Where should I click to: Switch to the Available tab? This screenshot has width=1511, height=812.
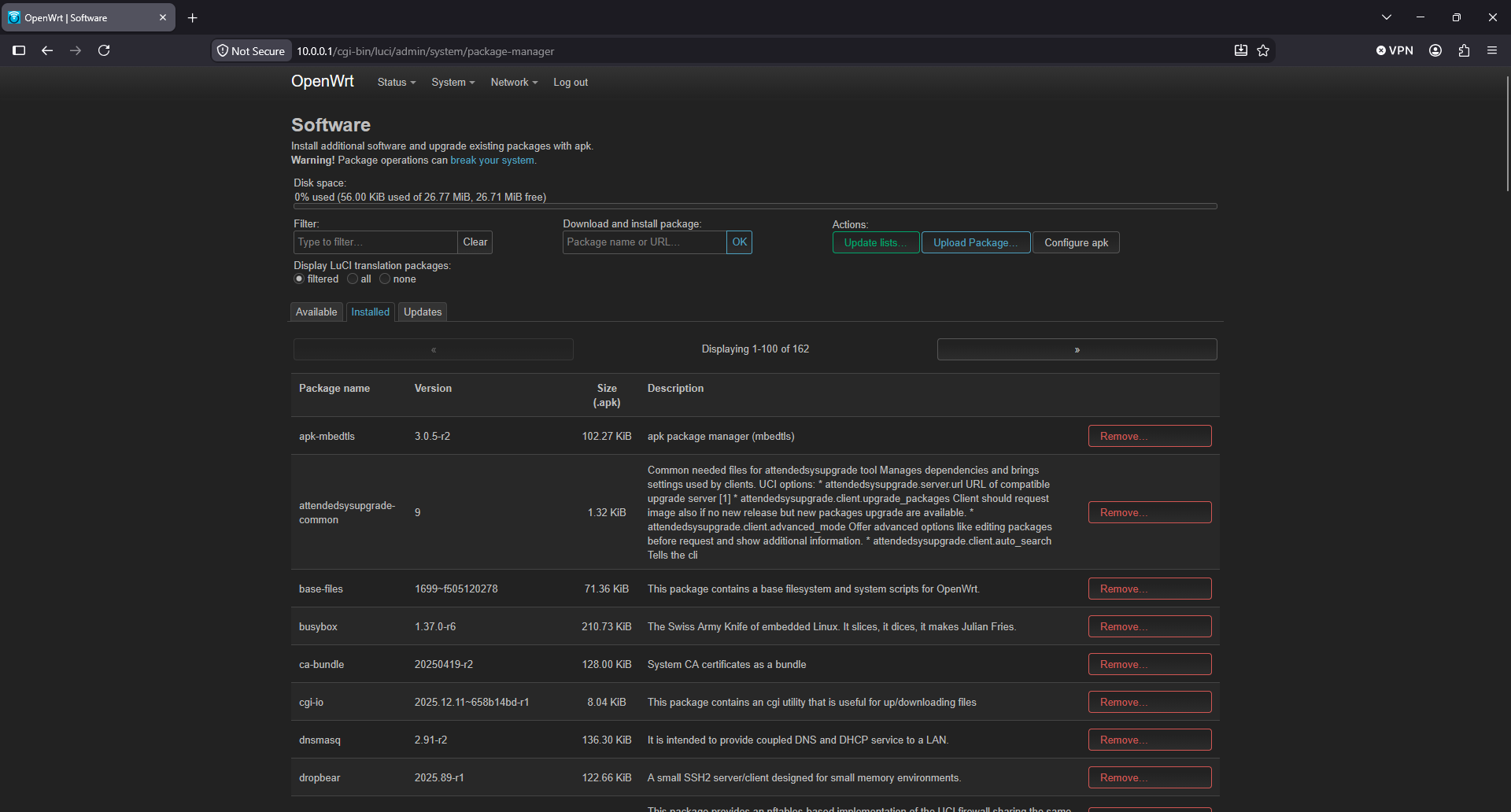316,312
